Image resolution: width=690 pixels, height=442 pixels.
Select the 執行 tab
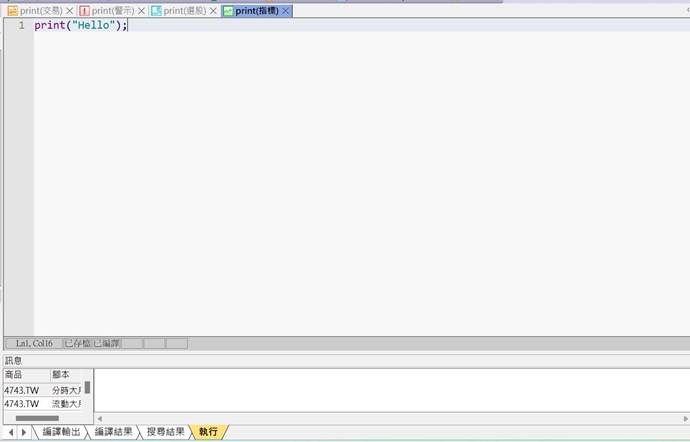[208, 432]
